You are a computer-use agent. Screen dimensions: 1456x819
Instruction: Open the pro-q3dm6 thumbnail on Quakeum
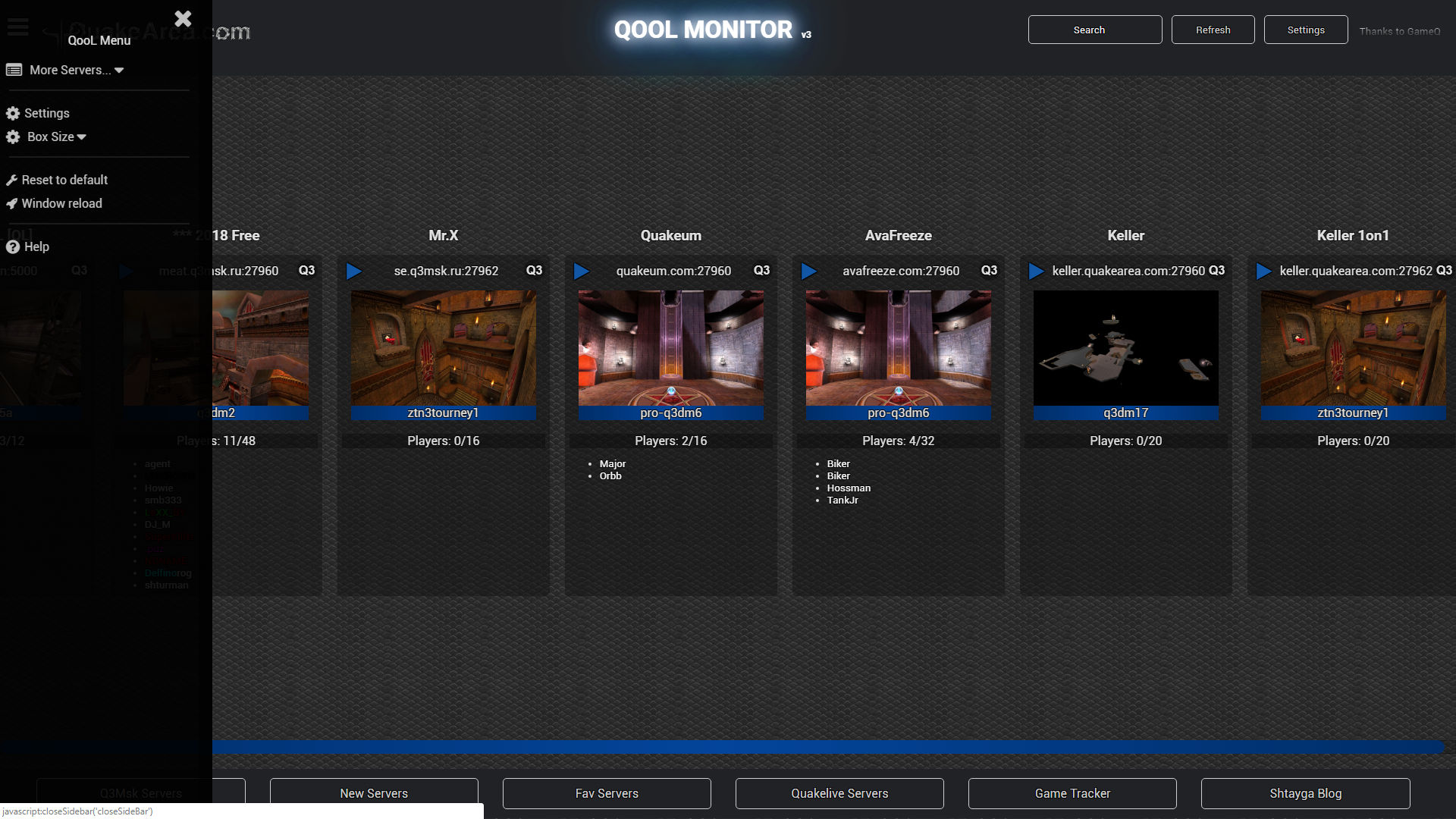point(670,348)
